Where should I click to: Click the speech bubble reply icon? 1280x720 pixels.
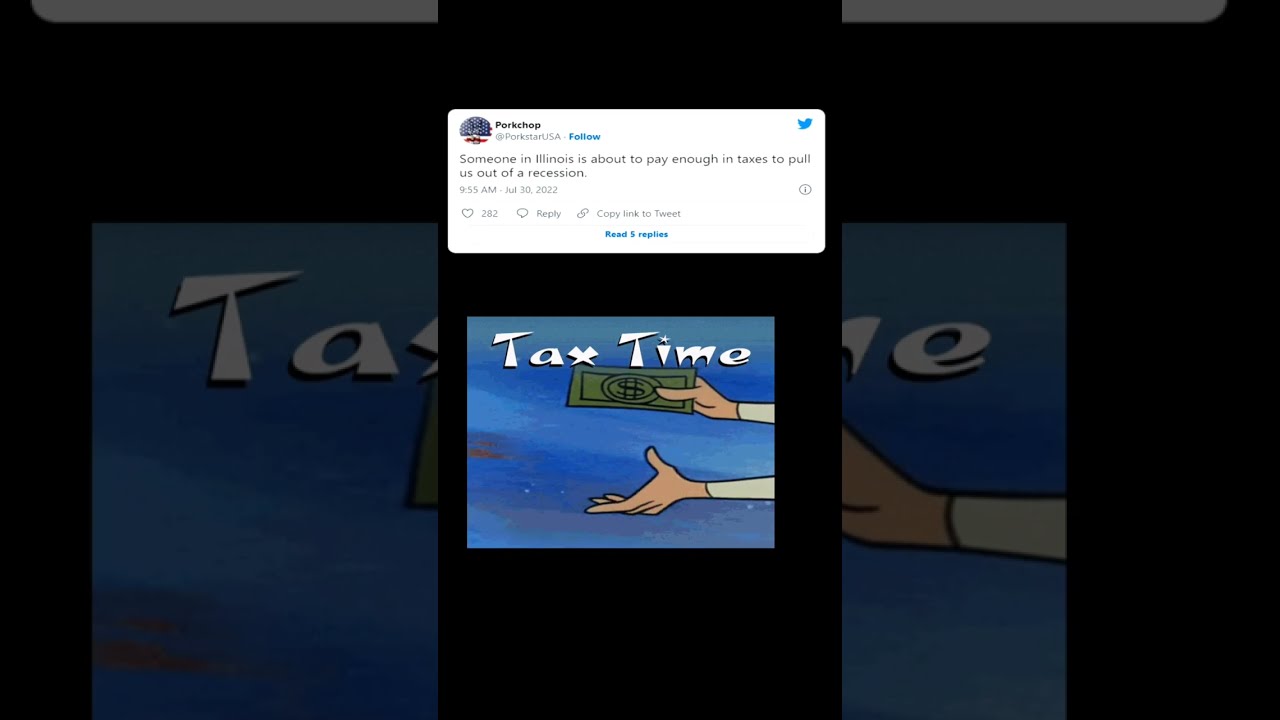point(522,213)
